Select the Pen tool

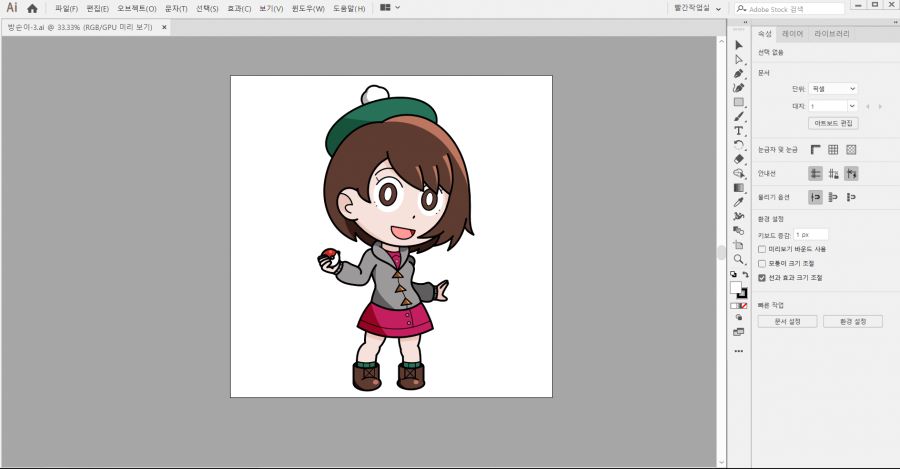coord(739,74)
